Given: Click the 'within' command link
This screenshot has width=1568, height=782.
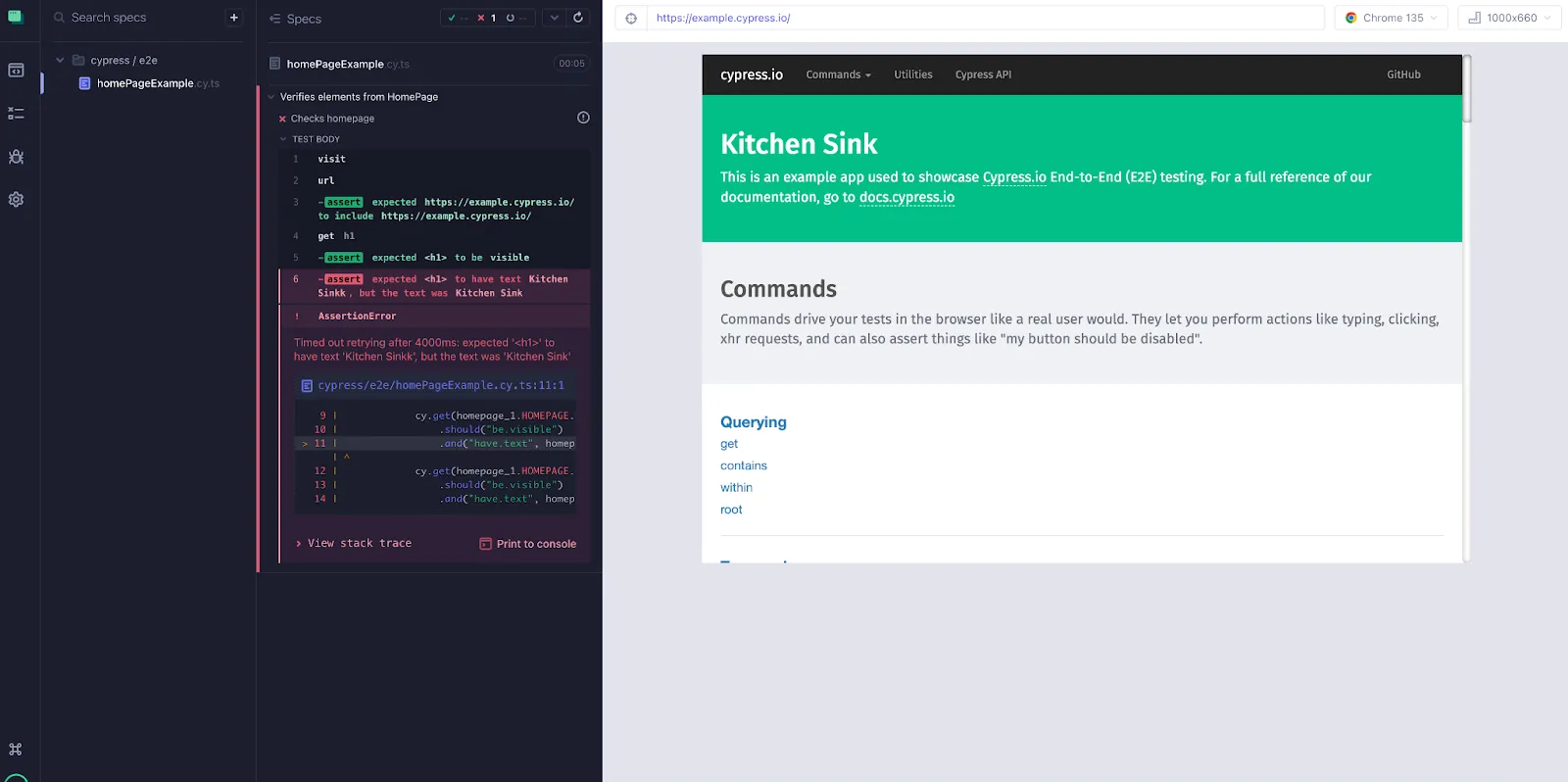Looking at the screenshot, I should click(x=736, y=487).
